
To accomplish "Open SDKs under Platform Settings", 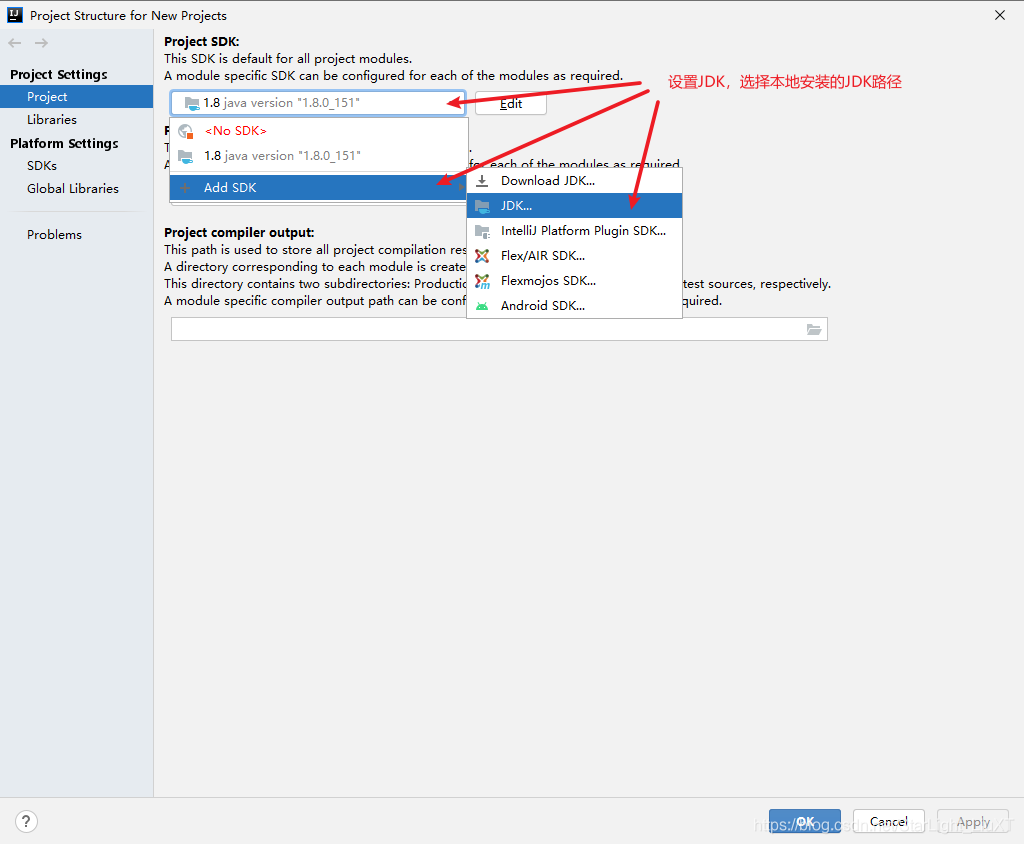I will coord(42,166).
